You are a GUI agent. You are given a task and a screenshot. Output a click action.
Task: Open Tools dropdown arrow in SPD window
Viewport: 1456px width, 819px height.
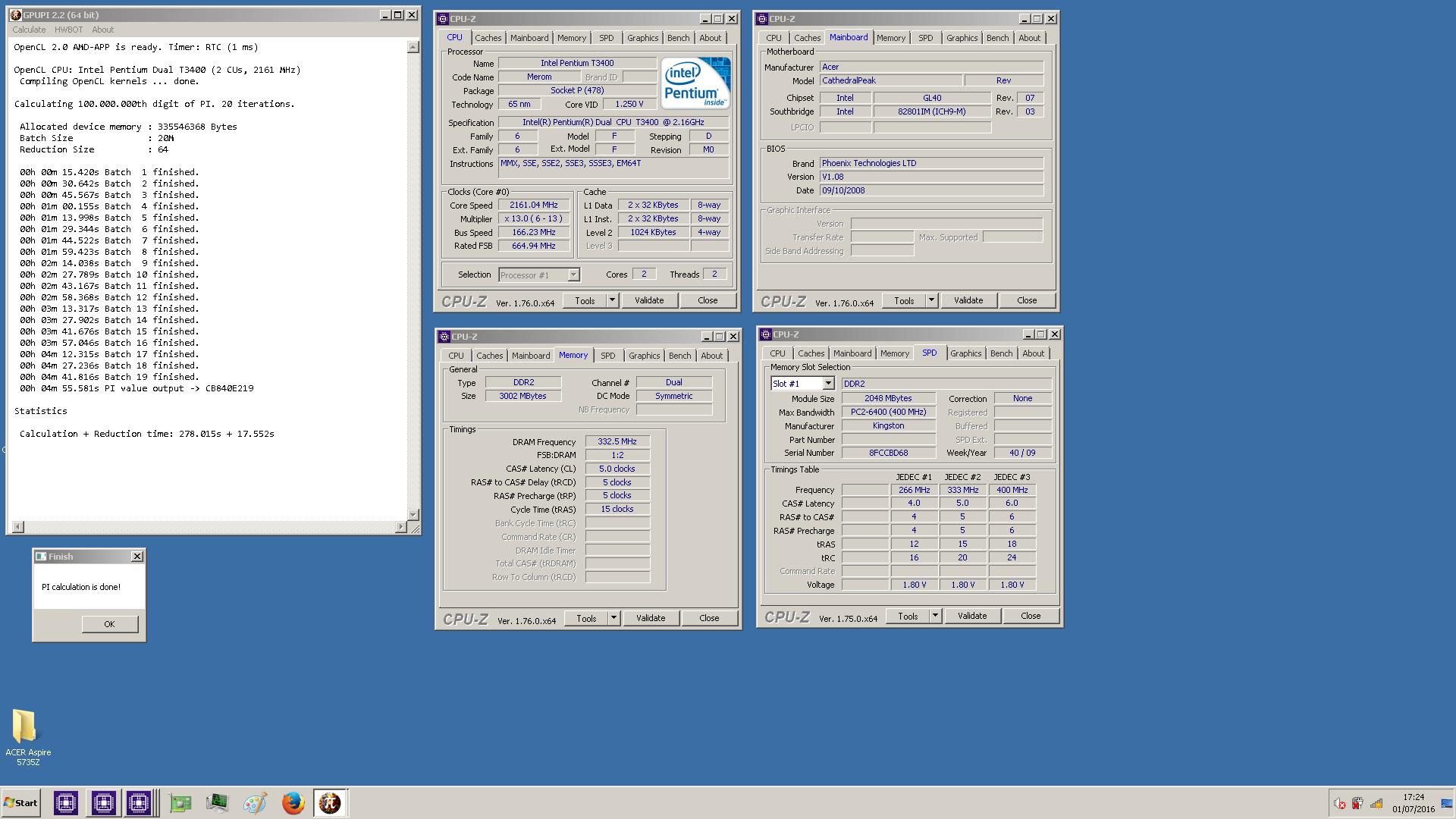click(x=935, y=616)
